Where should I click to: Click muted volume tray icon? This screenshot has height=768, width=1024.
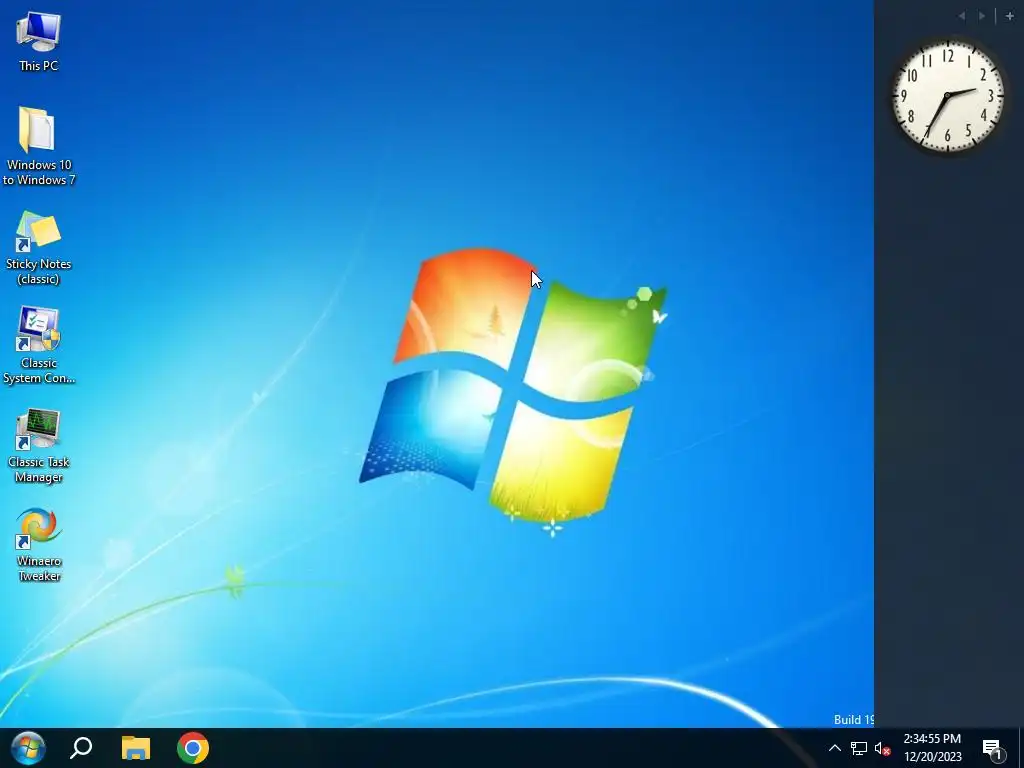(x=882, y=748)
